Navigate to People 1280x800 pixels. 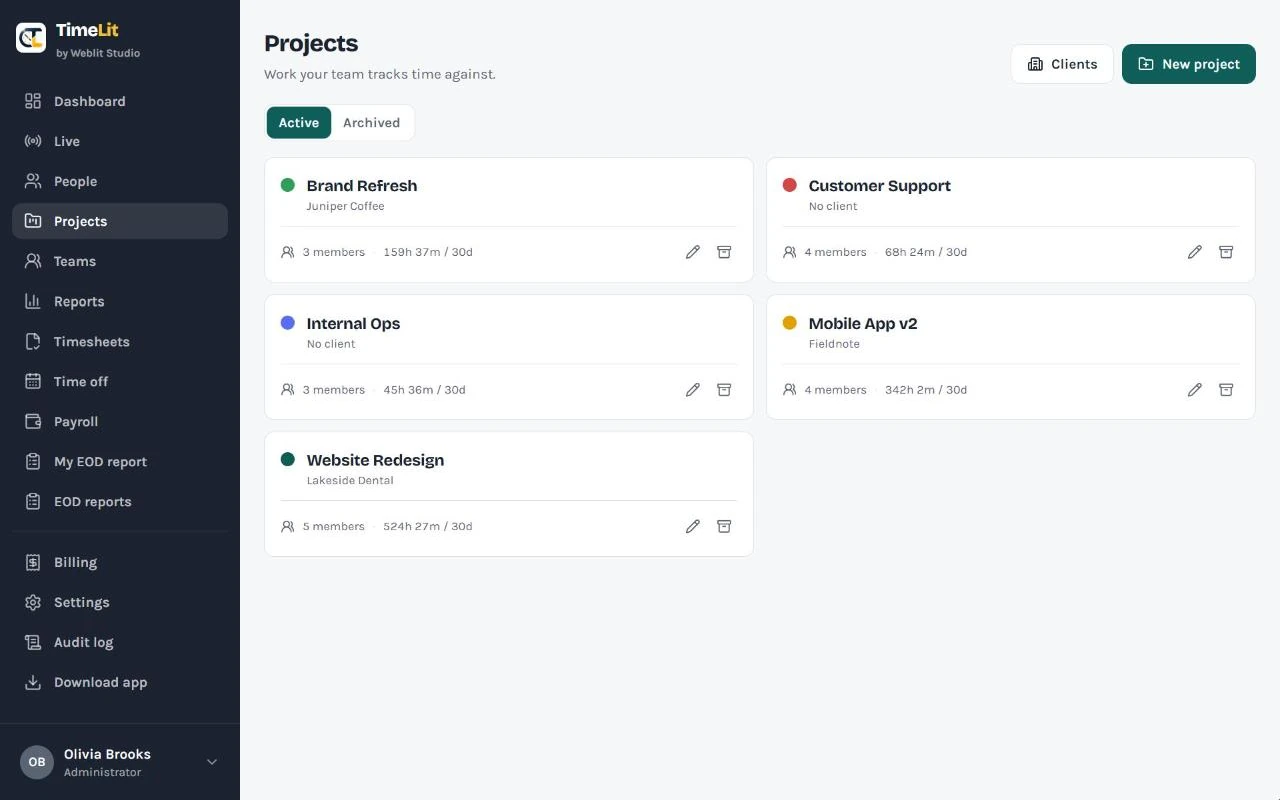tap(120, 181)
